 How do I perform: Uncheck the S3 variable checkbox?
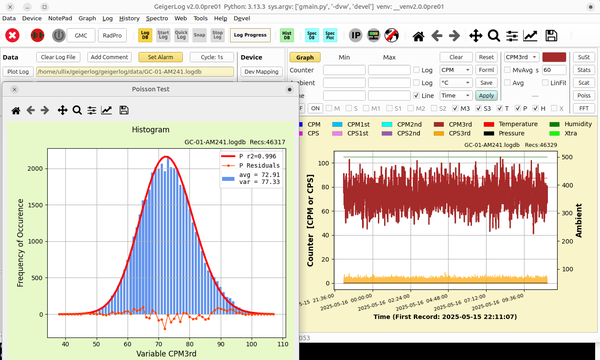click(x=478, y=108)
